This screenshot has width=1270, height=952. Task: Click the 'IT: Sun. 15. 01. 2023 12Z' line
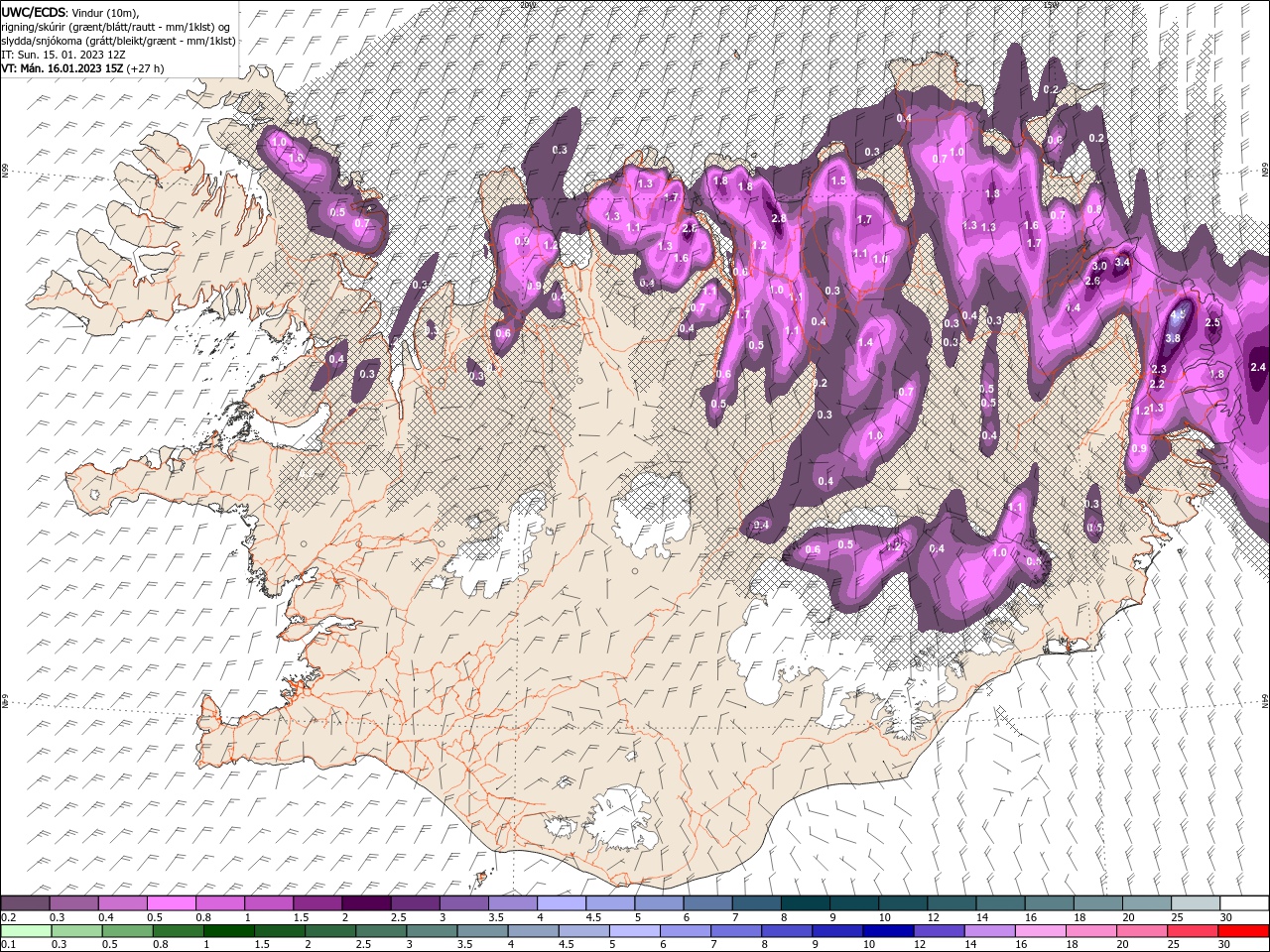62,55
